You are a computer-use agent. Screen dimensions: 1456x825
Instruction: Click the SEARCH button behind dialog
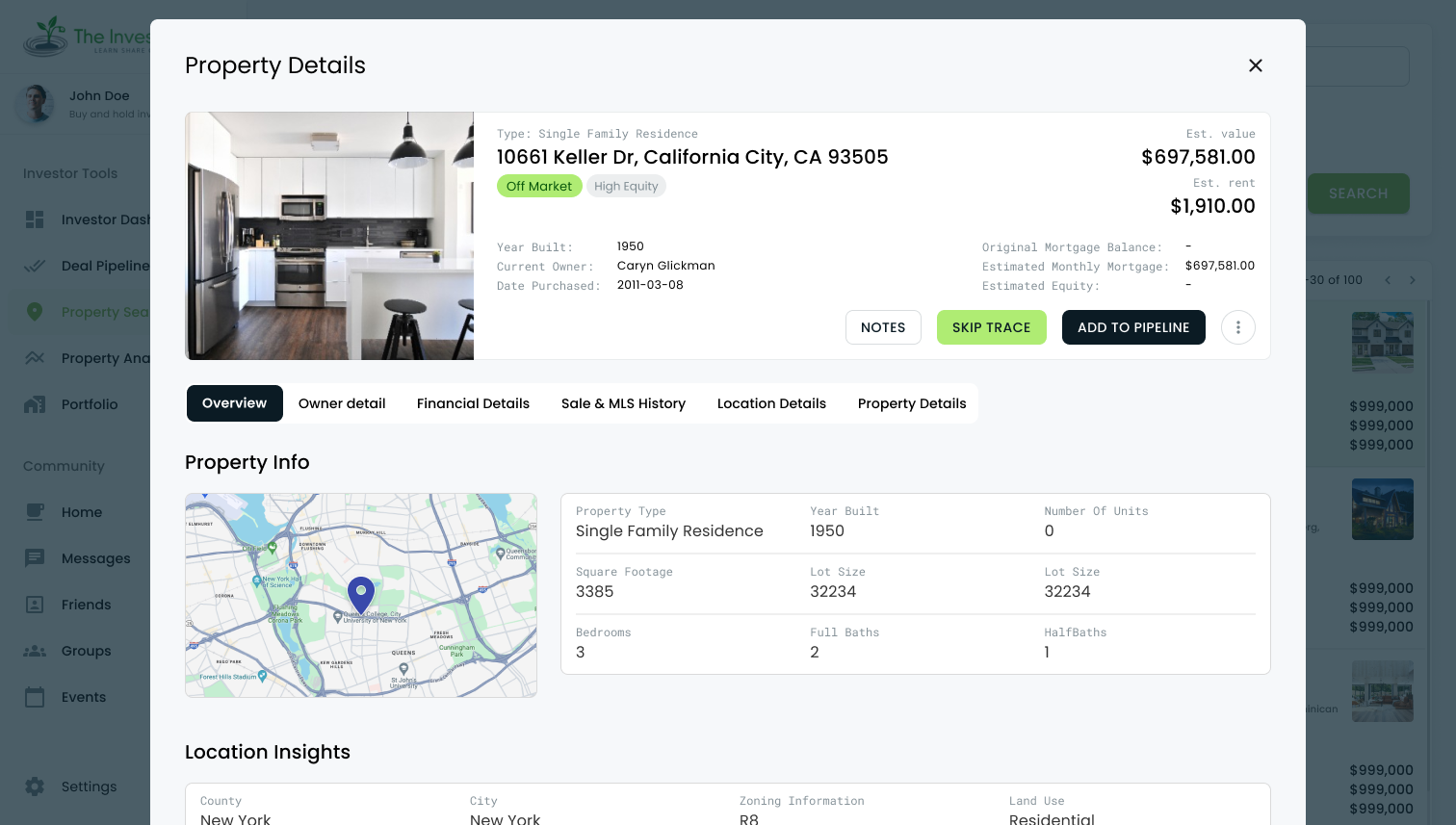click(1358, 193)
